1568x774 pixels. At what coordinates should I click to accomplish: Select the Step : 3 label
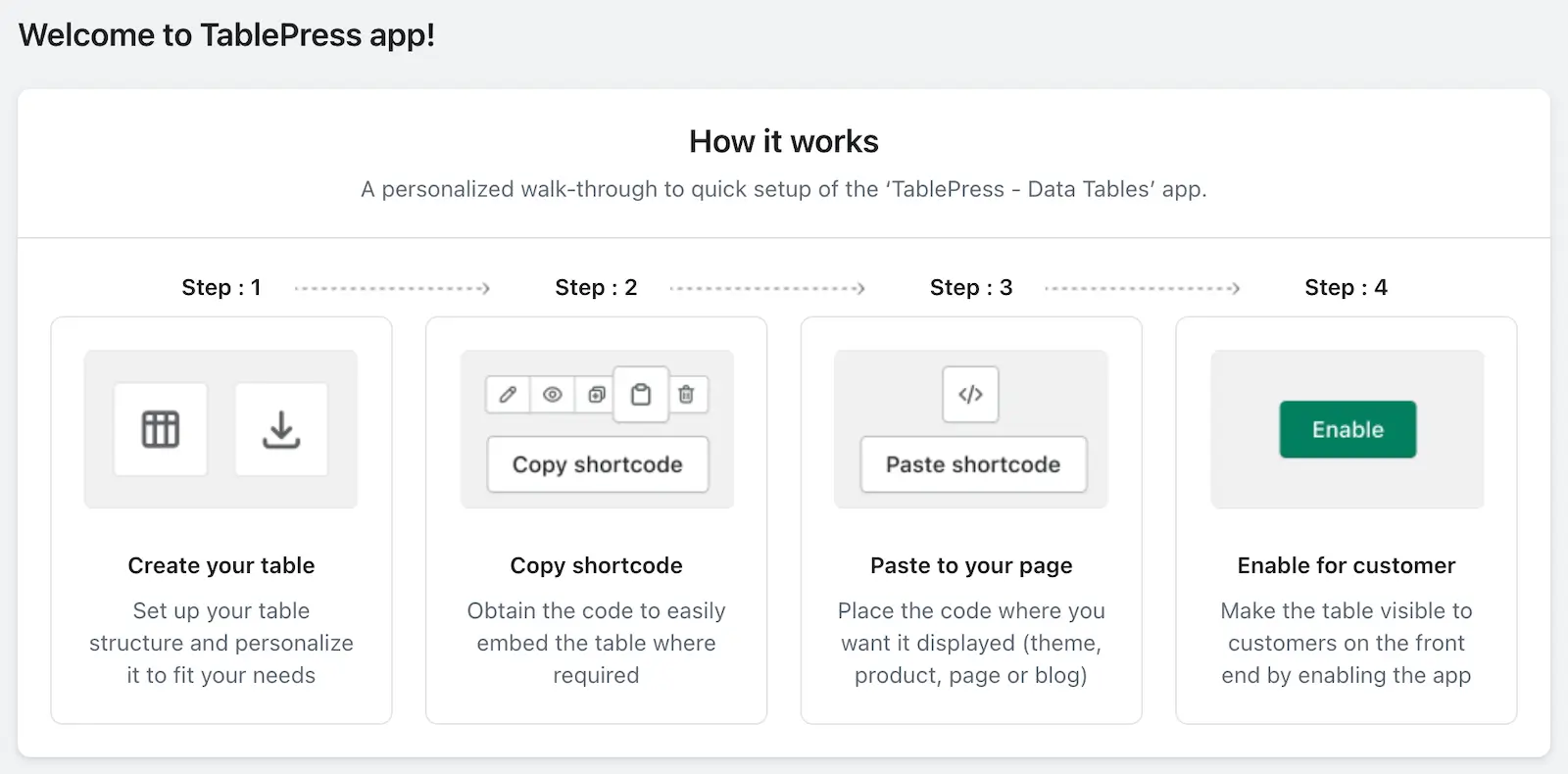pos(971,287)
